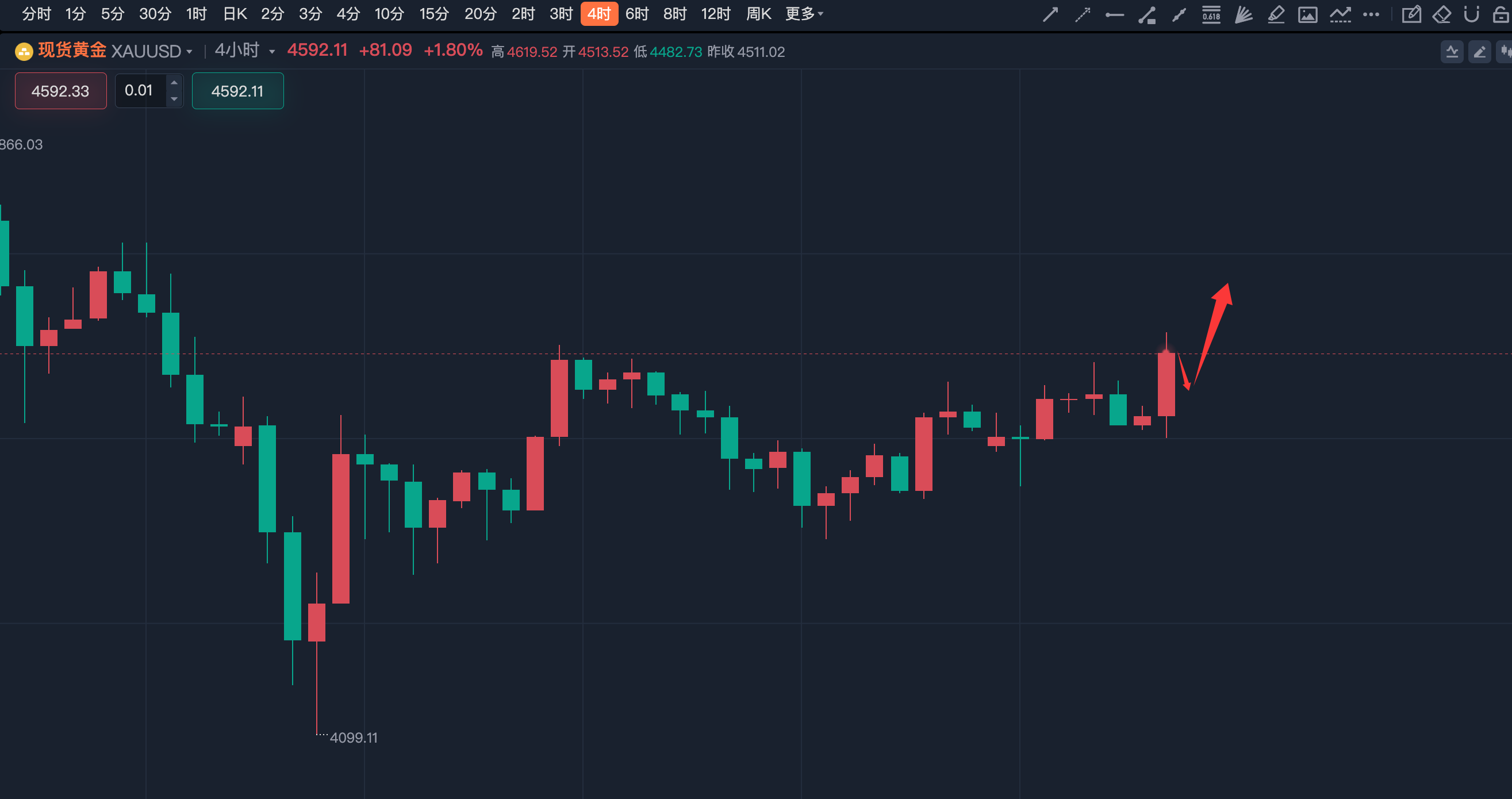The height and width of the screenshot is (799, 1512).
Task: Click the eraser tool icon
Action: pos(1441,14)
